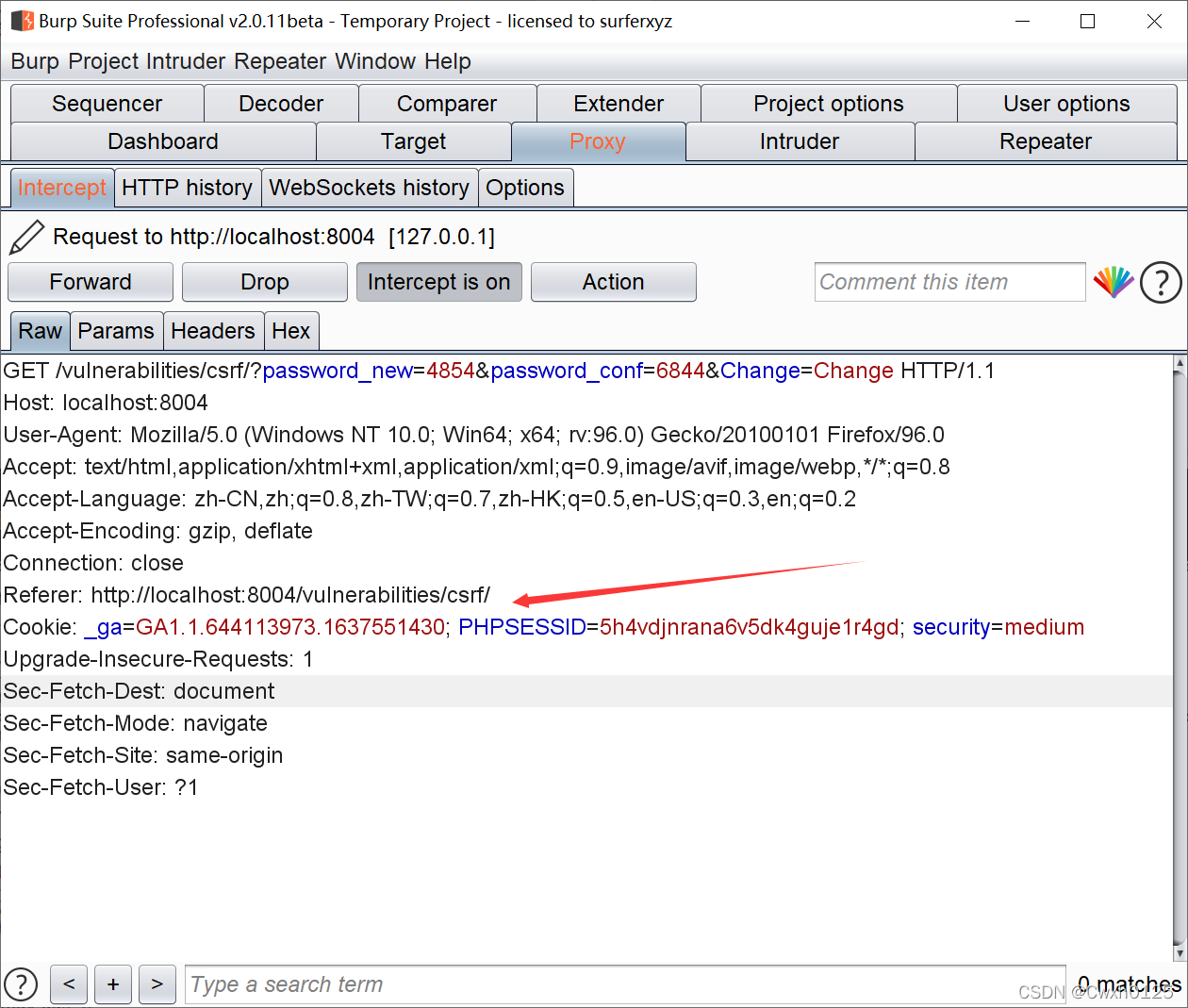The height and width of the screenshot is (1008, 1188).
Task: Click the Host: localhost:8004 header line
Action: [106, 403]
